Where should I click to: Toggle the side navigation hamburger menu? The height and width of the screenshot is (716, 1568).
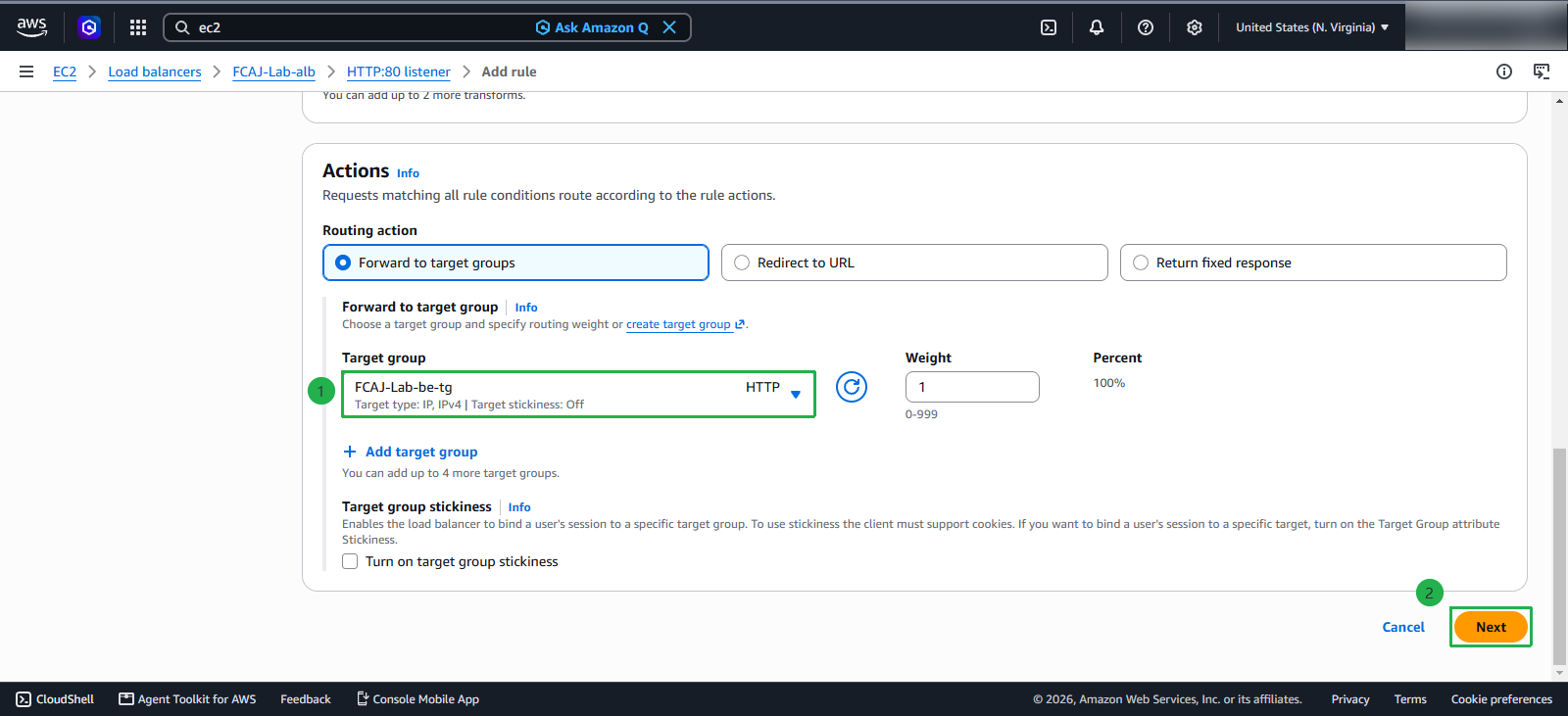click(x=26, y=72)
